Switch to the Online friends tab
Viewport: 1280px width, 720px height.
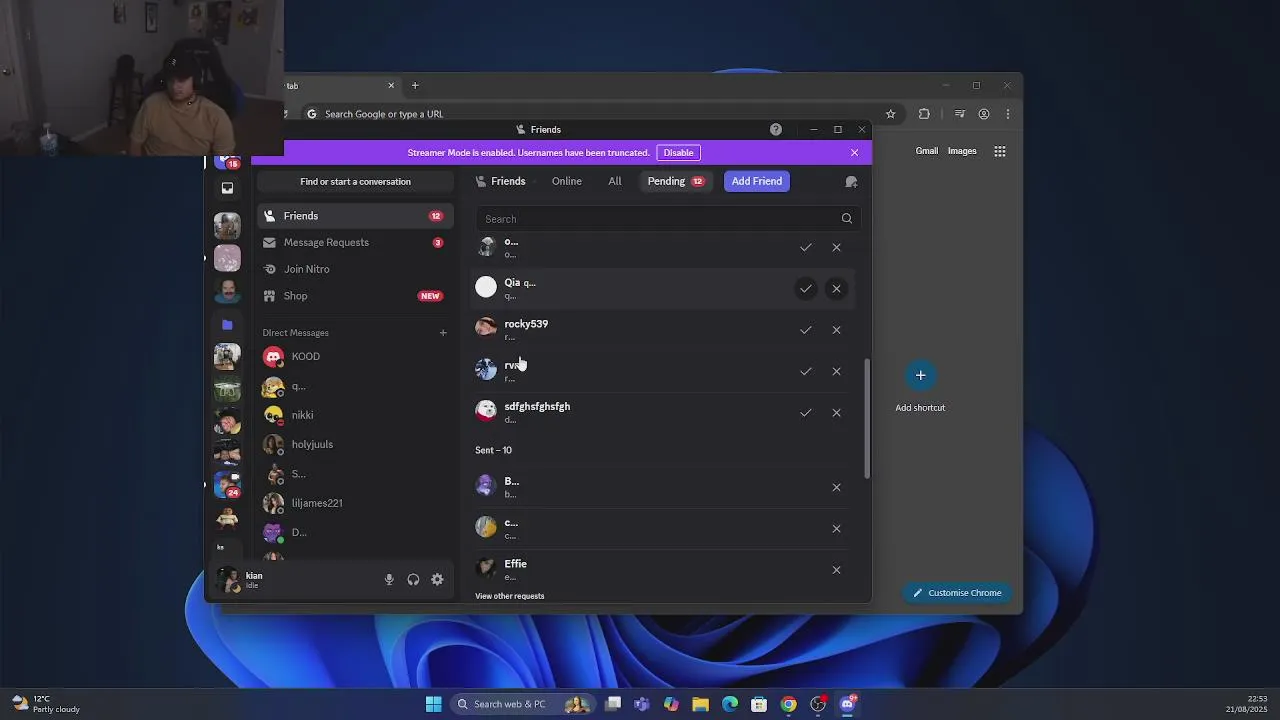click(x=566, y=181)
